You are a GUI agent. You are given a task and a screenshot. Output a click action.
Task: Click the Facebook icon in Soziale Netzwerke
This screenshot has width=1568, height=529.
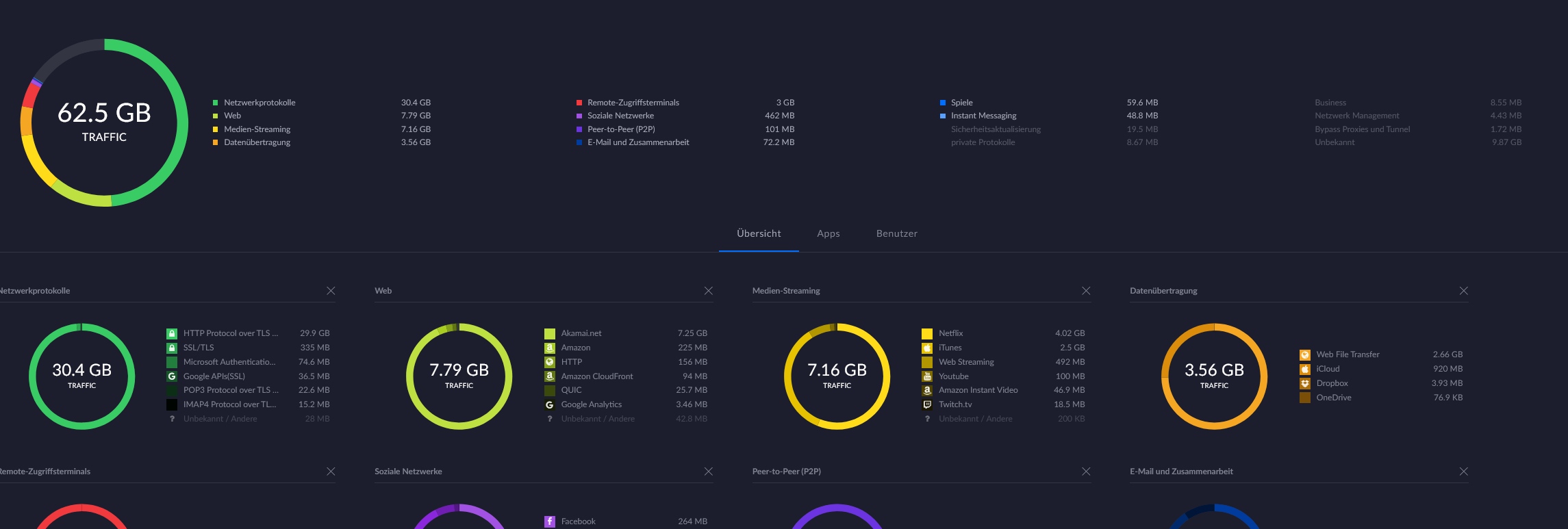[x=549, y=521]
